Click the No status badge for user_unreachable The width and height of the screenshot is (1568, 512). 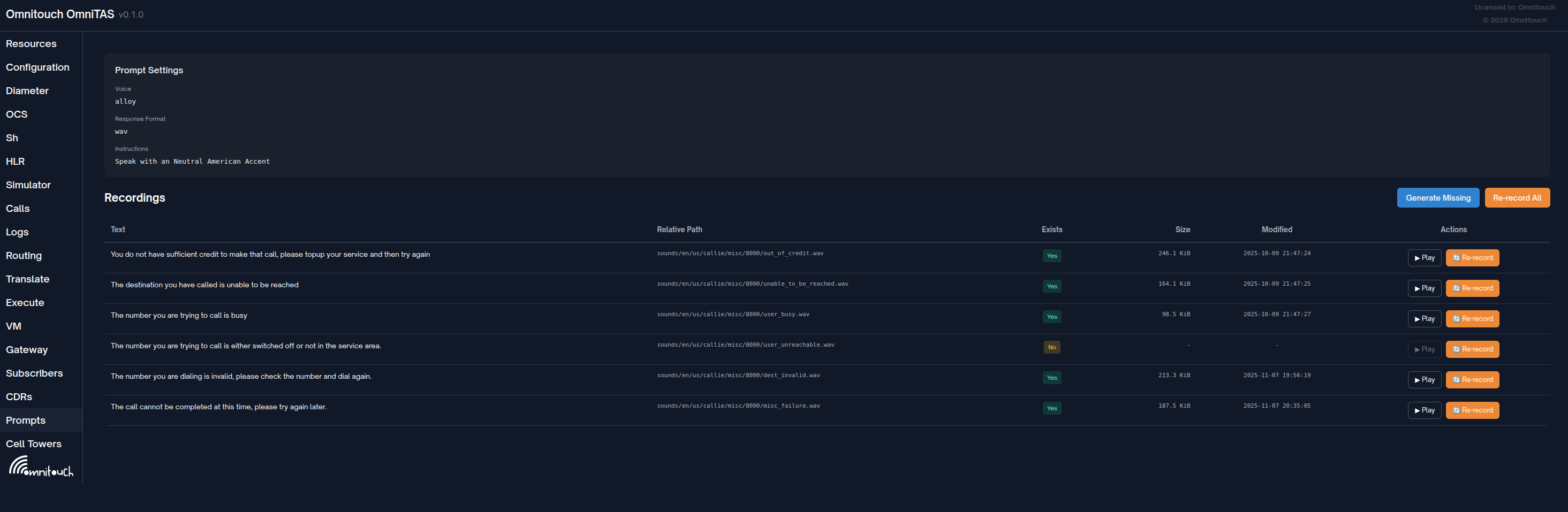[x=1051, y=347]
